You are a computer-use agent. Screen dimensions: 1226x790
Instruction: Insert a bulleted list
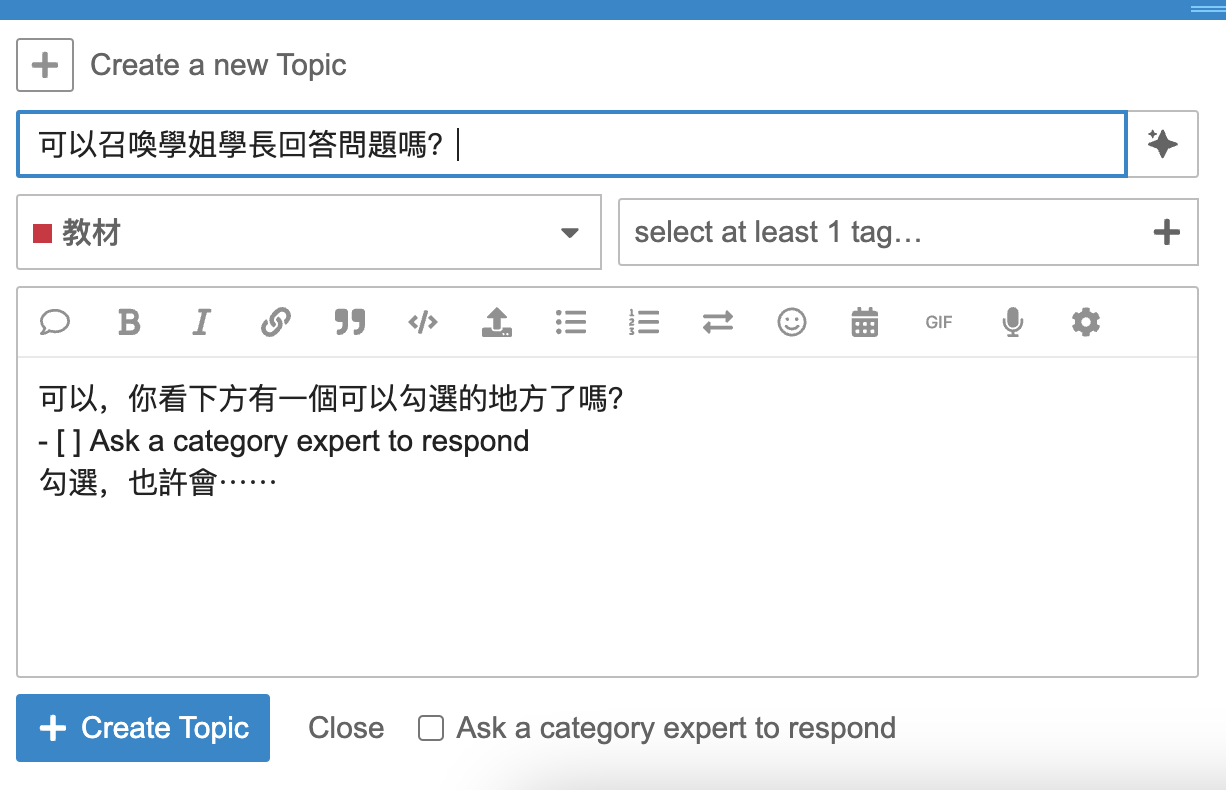tap(571, 322)
